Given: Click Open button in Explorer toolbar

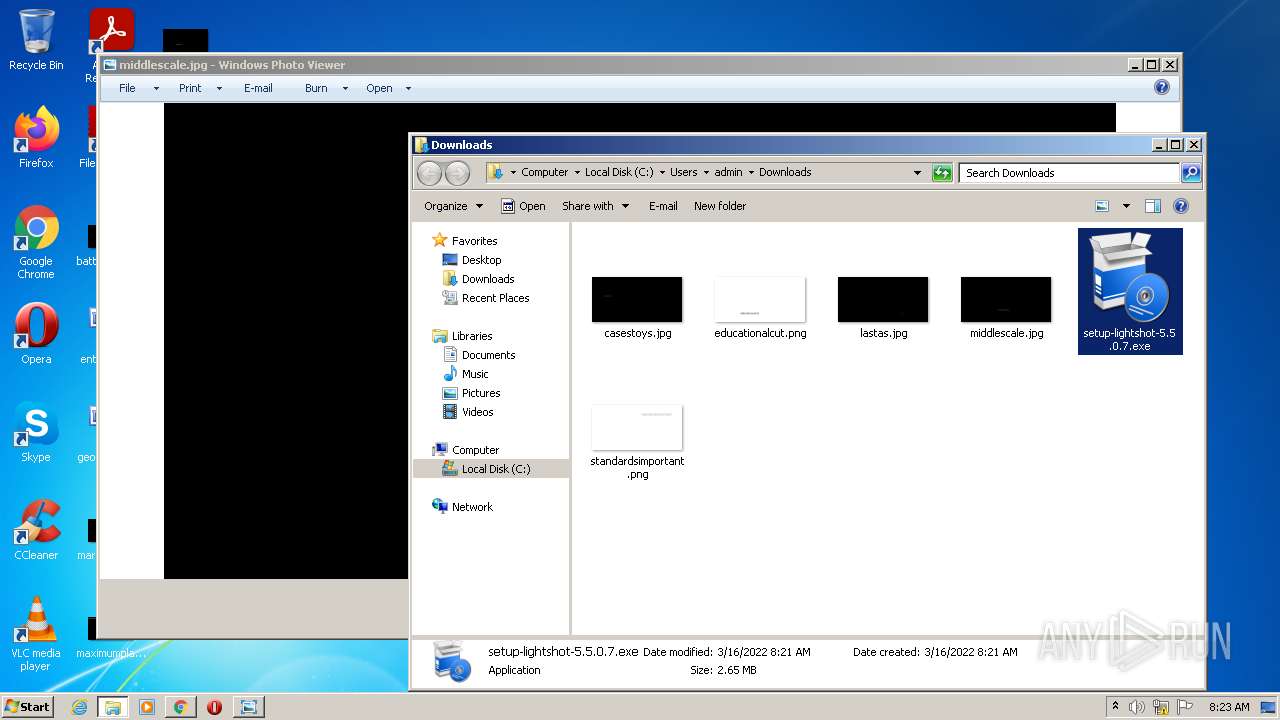Looking at the screenshot, I should [523, 206].
